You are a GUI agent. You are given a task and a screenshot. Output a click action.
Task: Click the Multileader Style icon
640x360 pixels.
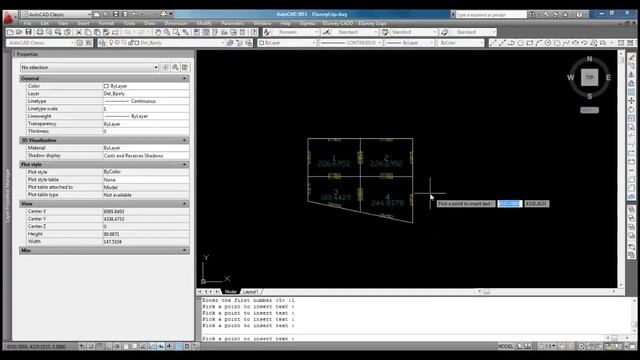click(444, 32)
